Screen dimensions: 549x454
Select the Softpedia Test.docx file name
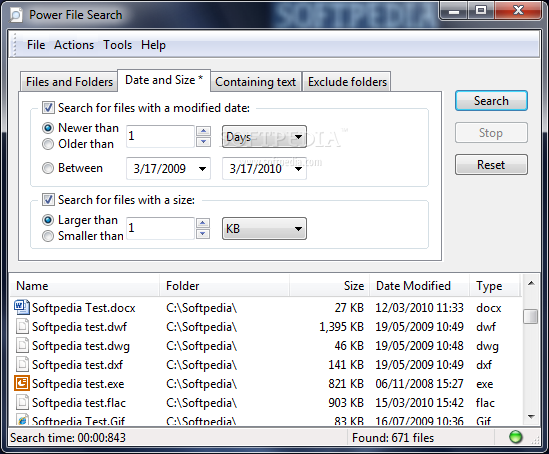84,308
